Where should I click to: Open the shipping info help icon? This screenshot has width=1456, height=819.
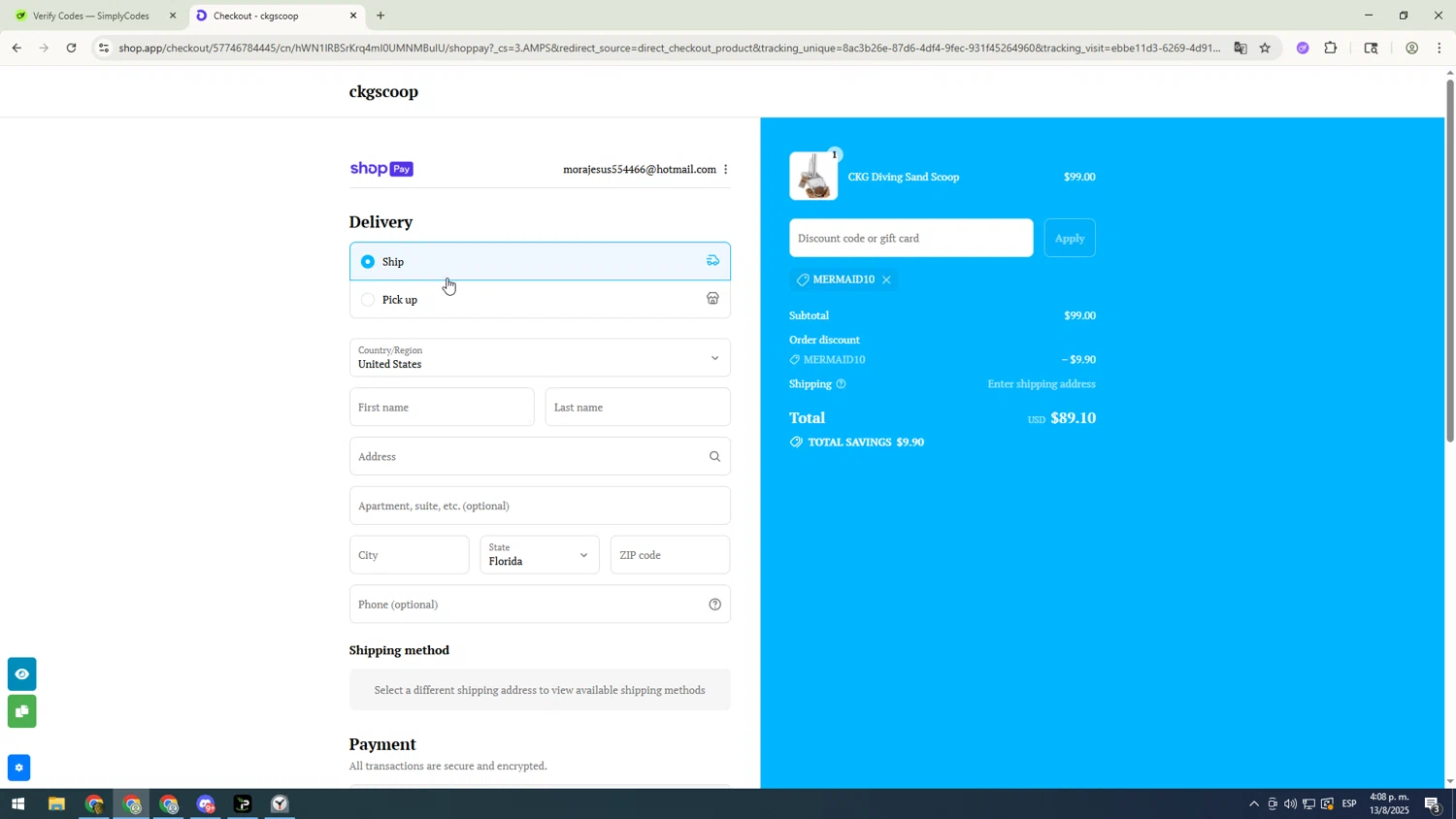[841, 384]
